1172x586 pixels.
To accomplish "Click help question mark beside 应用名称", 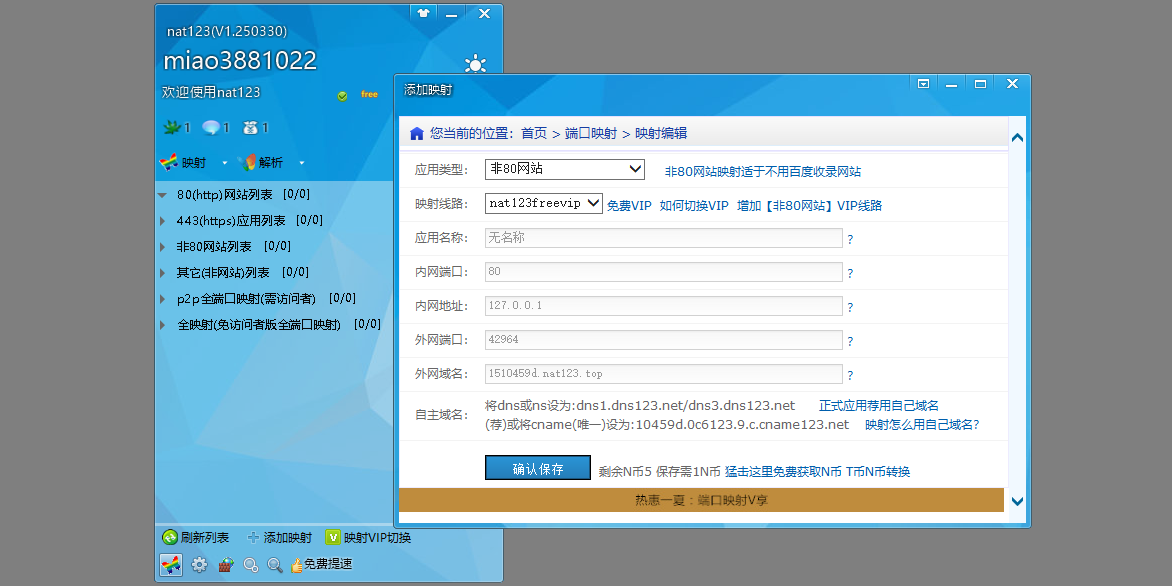I will click(x=850, y=240).
